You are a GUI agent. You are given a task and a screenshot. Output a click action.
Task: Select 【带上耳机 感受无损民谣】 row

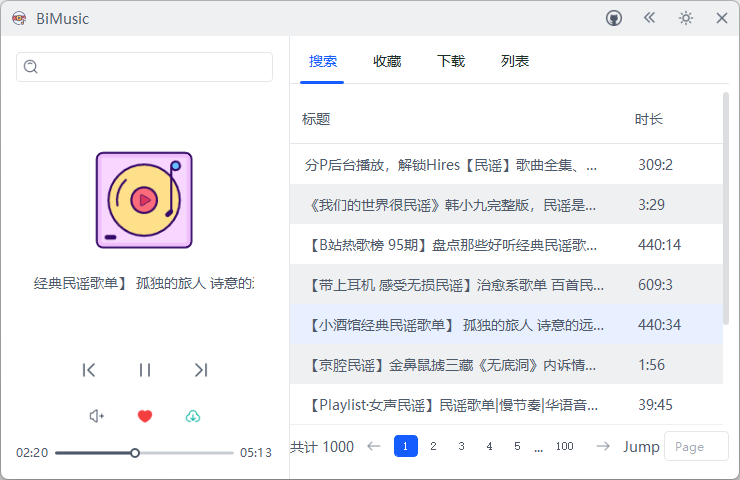(x=506, y=285)
